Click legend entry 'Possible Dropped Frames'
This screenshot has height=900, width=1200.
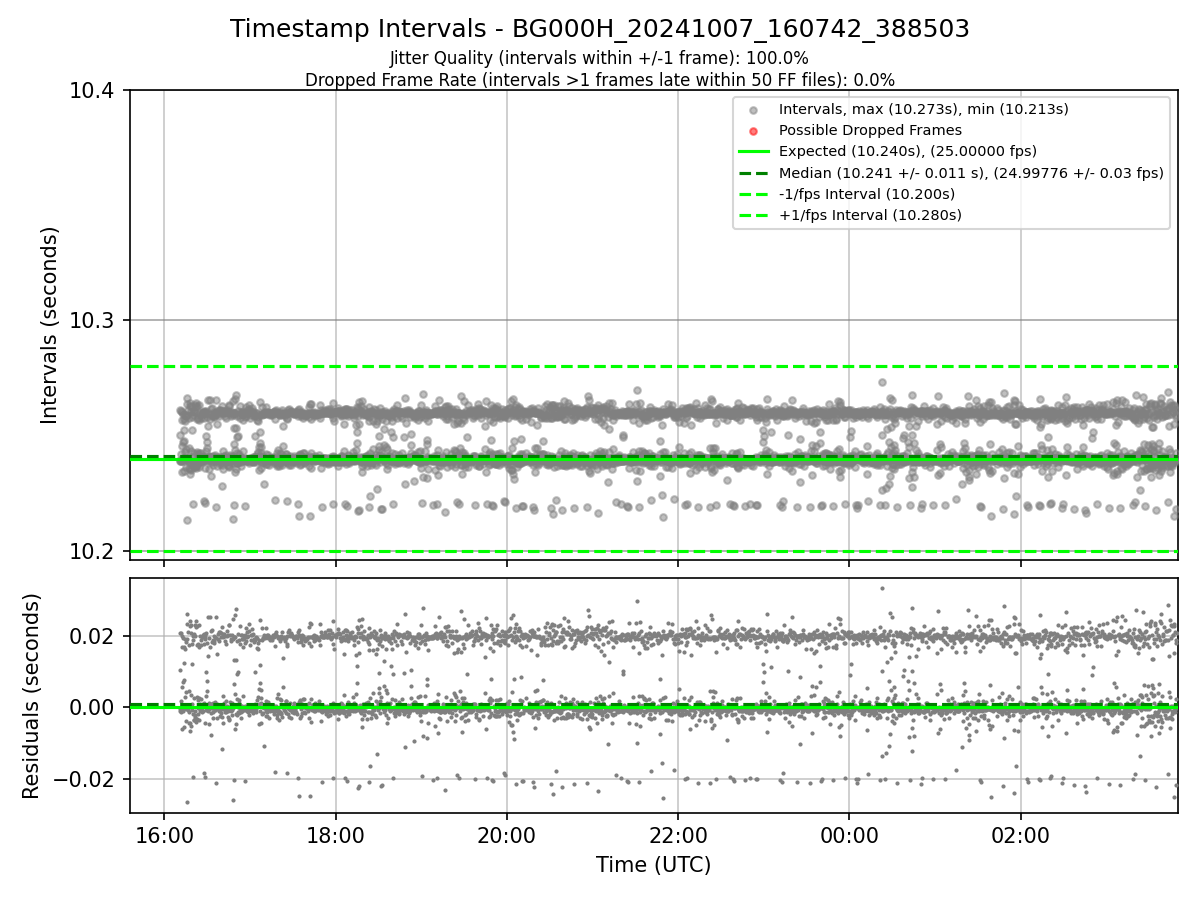click(x=870, y=130)
